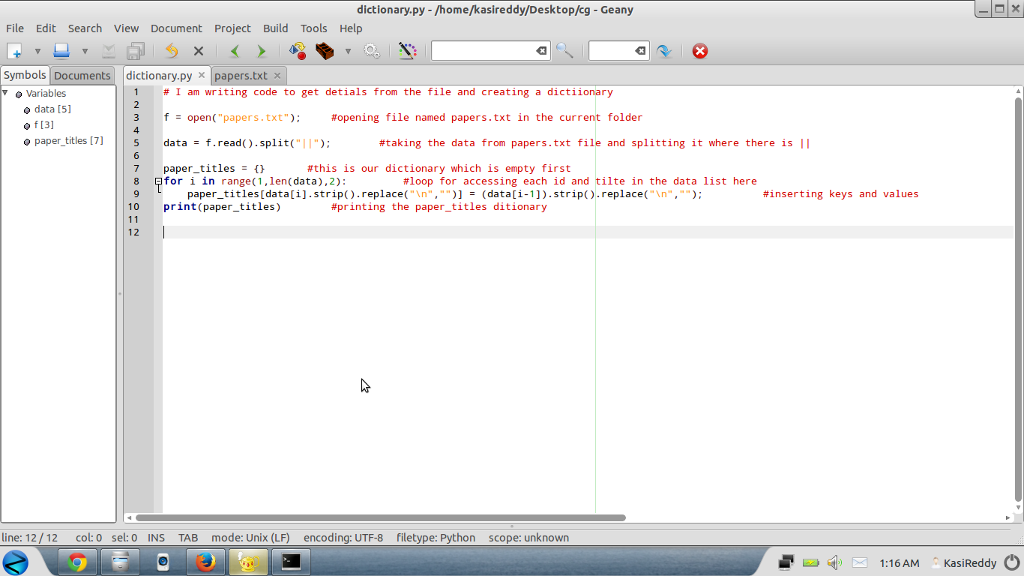Open the File menu

(x=14, y=28)
